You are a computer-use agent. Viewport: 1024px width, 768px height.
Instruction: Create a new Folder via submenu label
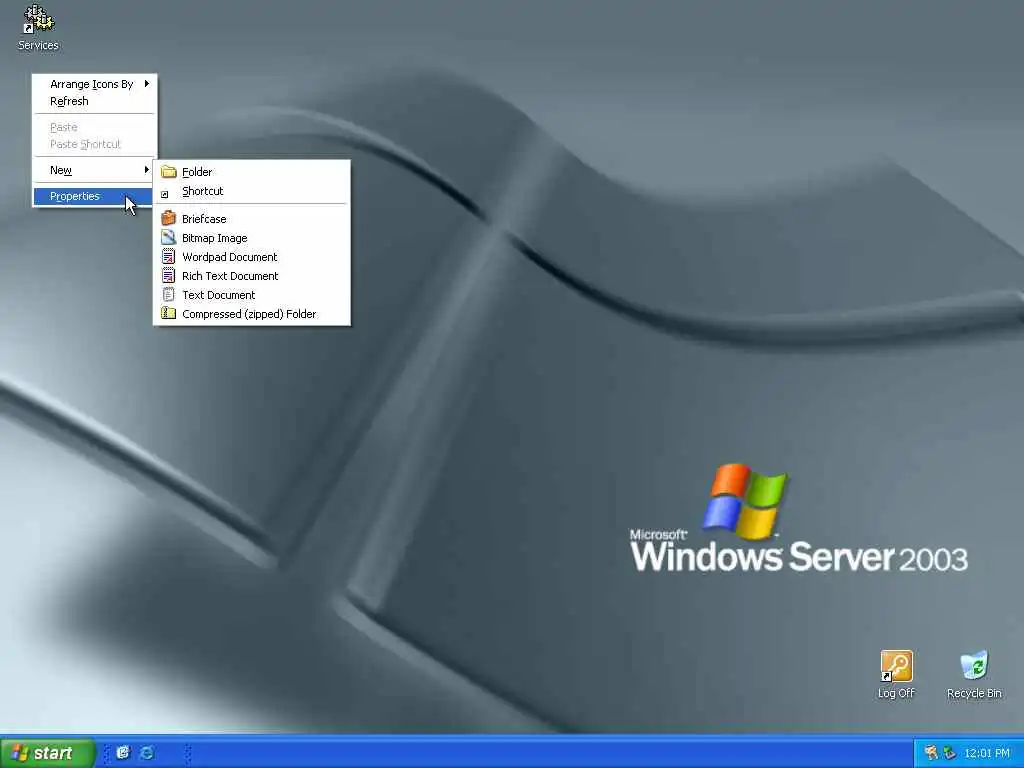197,172
